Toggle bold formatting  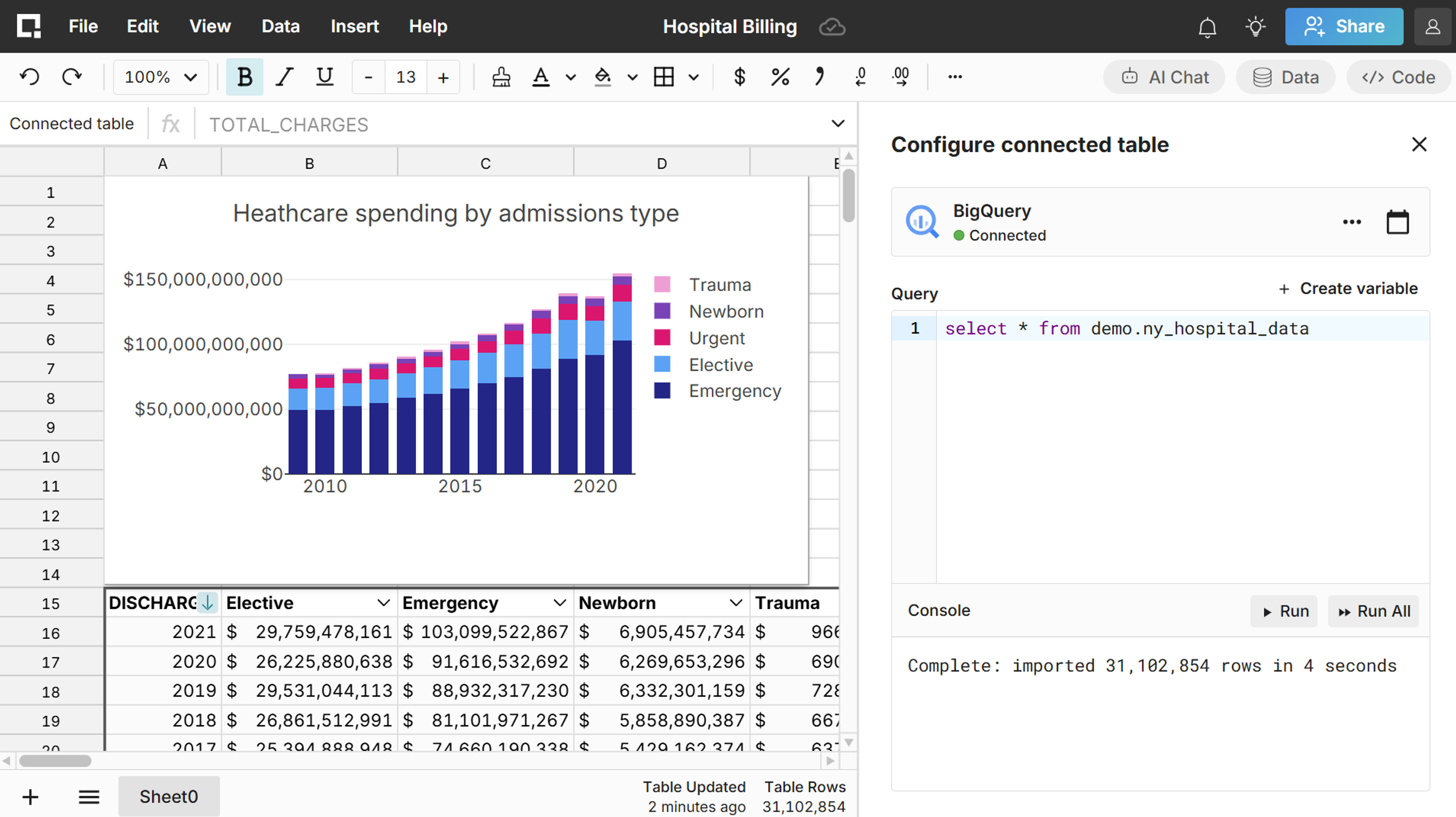244,76
